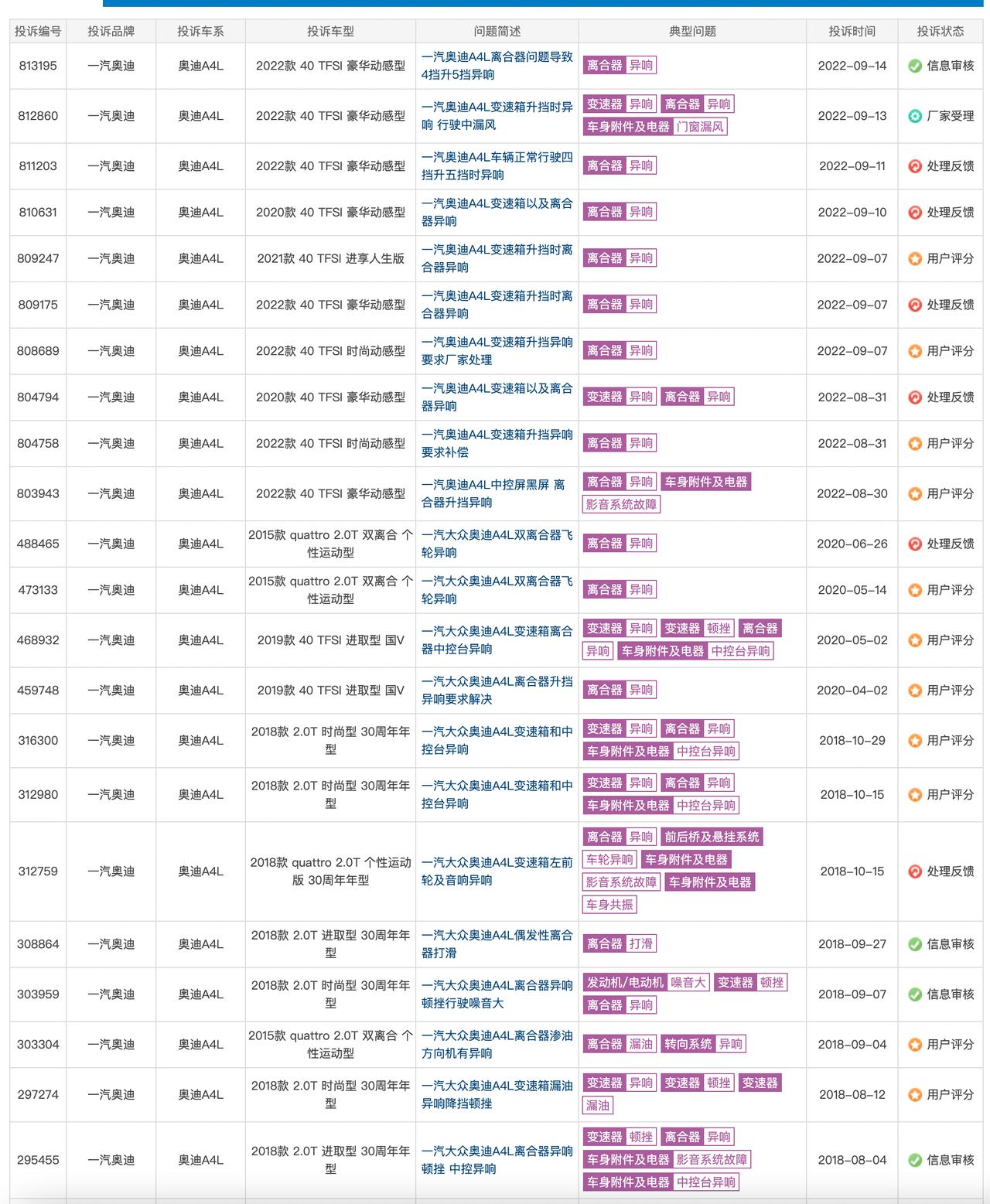Click the 前后桥及悬挂系统 tag
This screenshot has width=990, height=1204.
pos(712,837)
